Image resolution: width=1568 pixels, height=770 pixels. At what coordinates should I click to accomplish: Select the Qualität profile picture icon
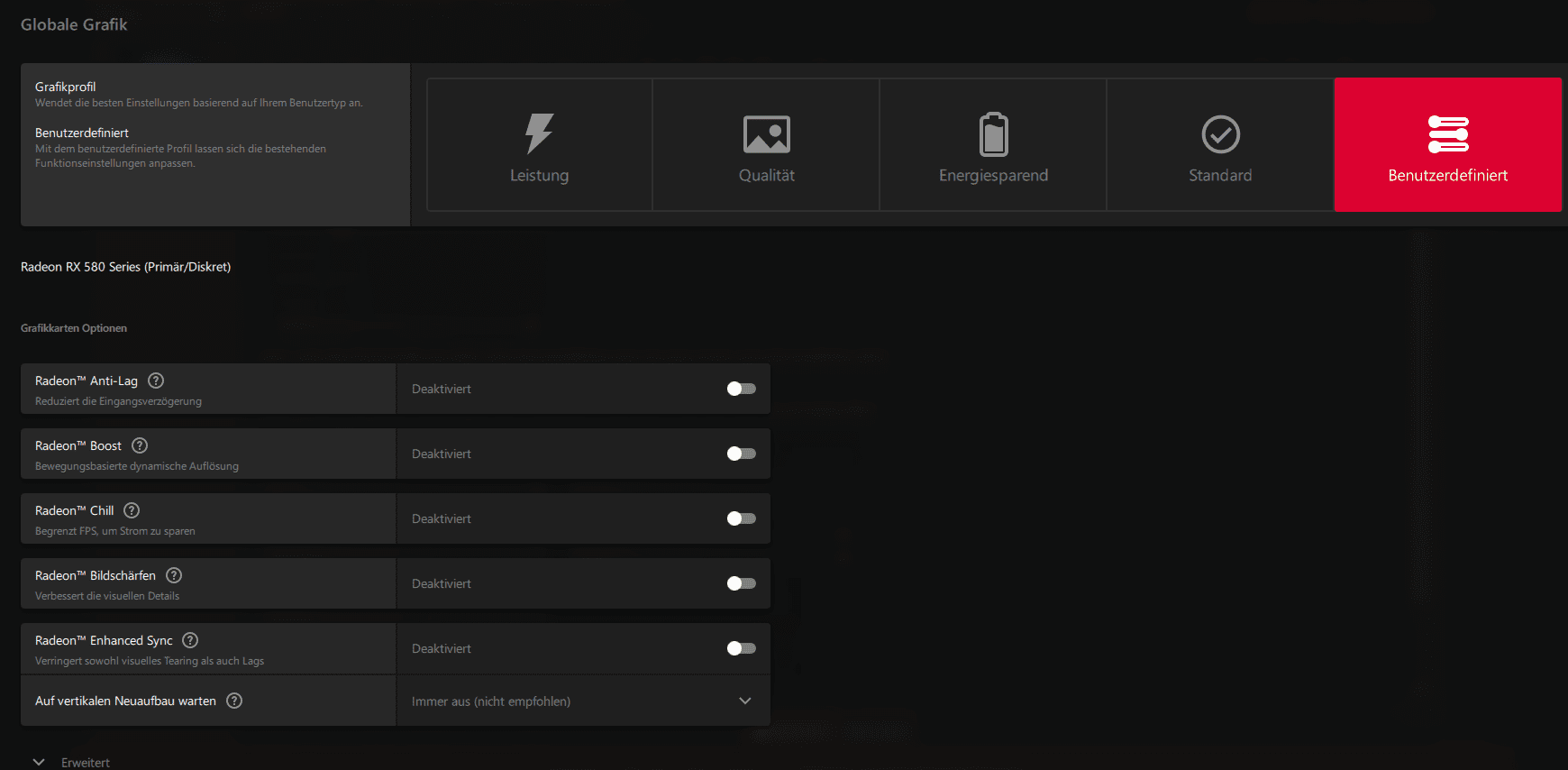pos(767,134)
